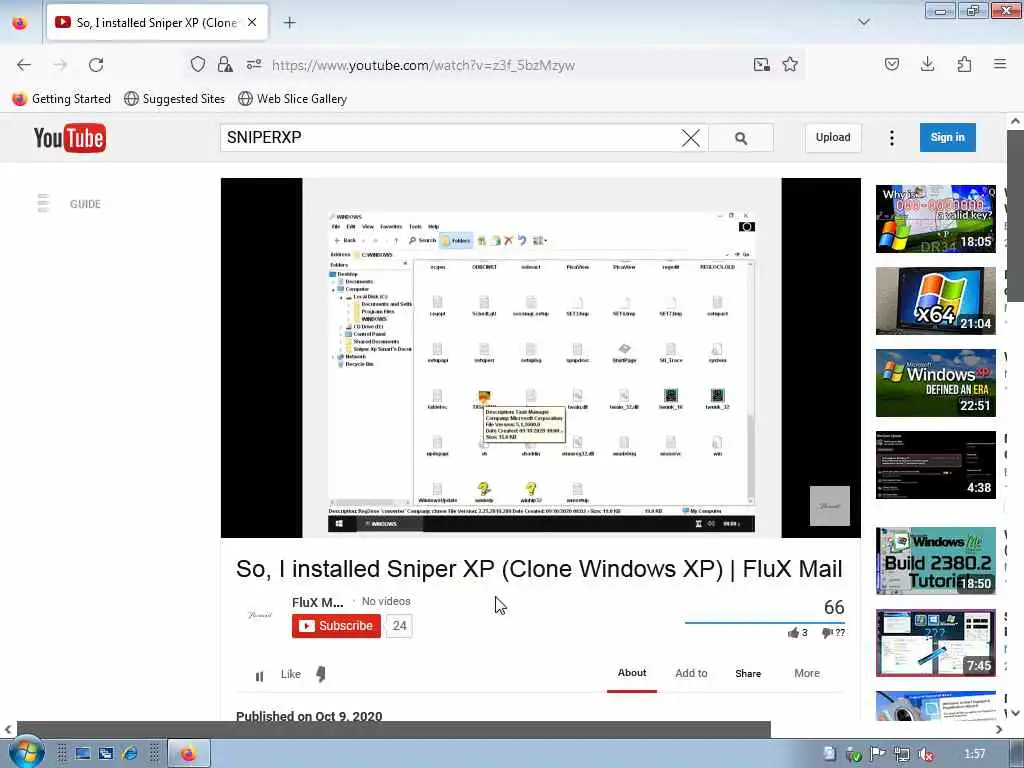The image size is (1024, 768).
Task: Open Getting Started bookmark
Action: (62, 99)
